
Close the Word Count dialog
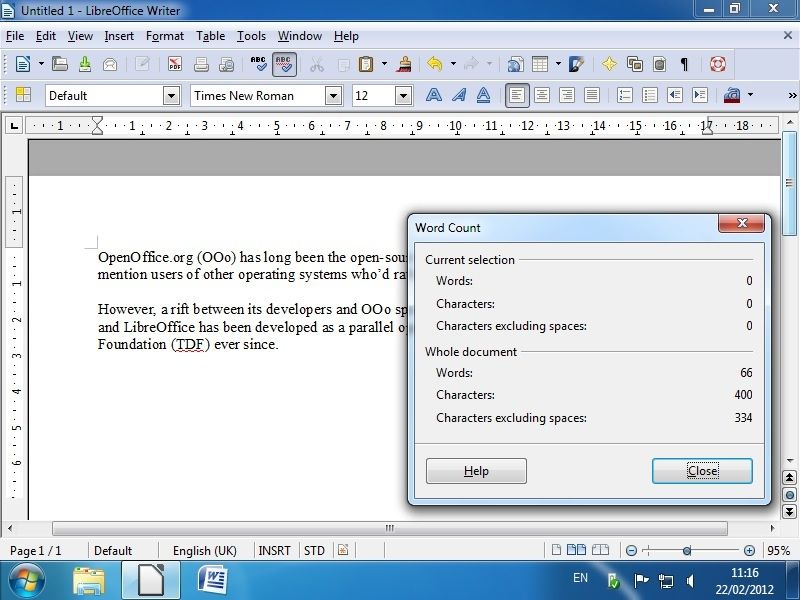coord(702,470)
